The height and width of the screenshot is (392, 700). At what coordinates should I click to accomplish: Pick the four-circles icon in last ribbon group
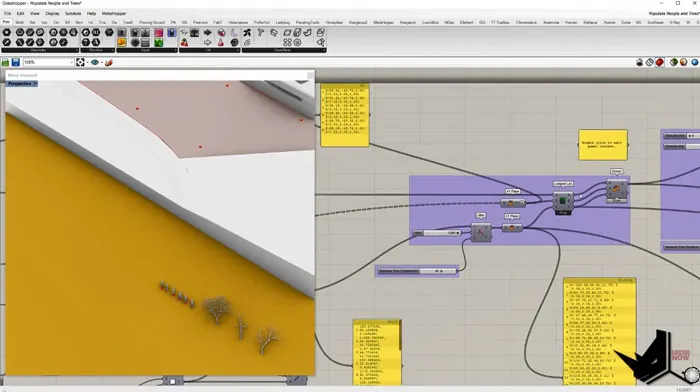[287, 42]
